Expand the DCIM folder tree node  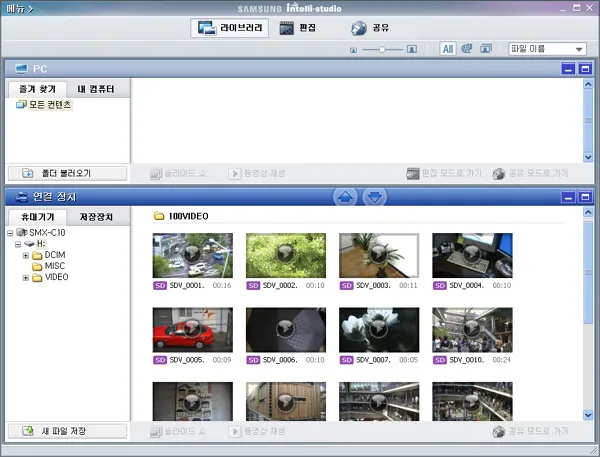[26, 255]
